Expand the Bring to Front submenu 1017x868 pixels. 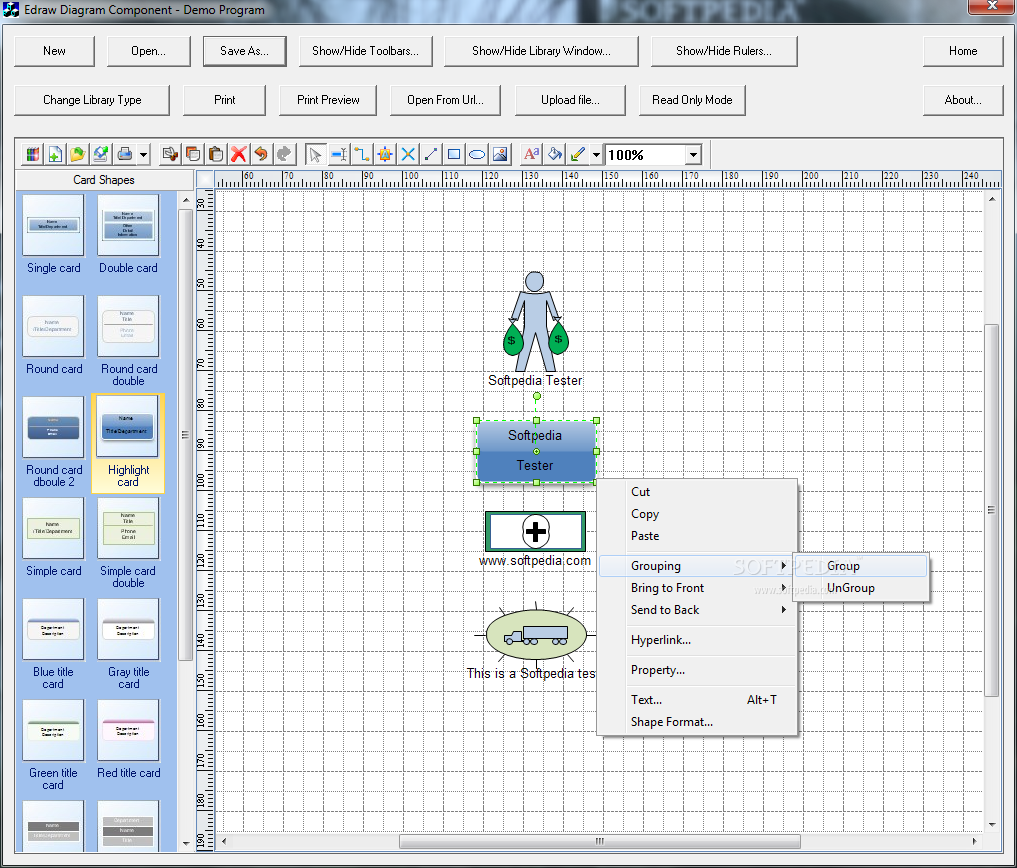697,588
